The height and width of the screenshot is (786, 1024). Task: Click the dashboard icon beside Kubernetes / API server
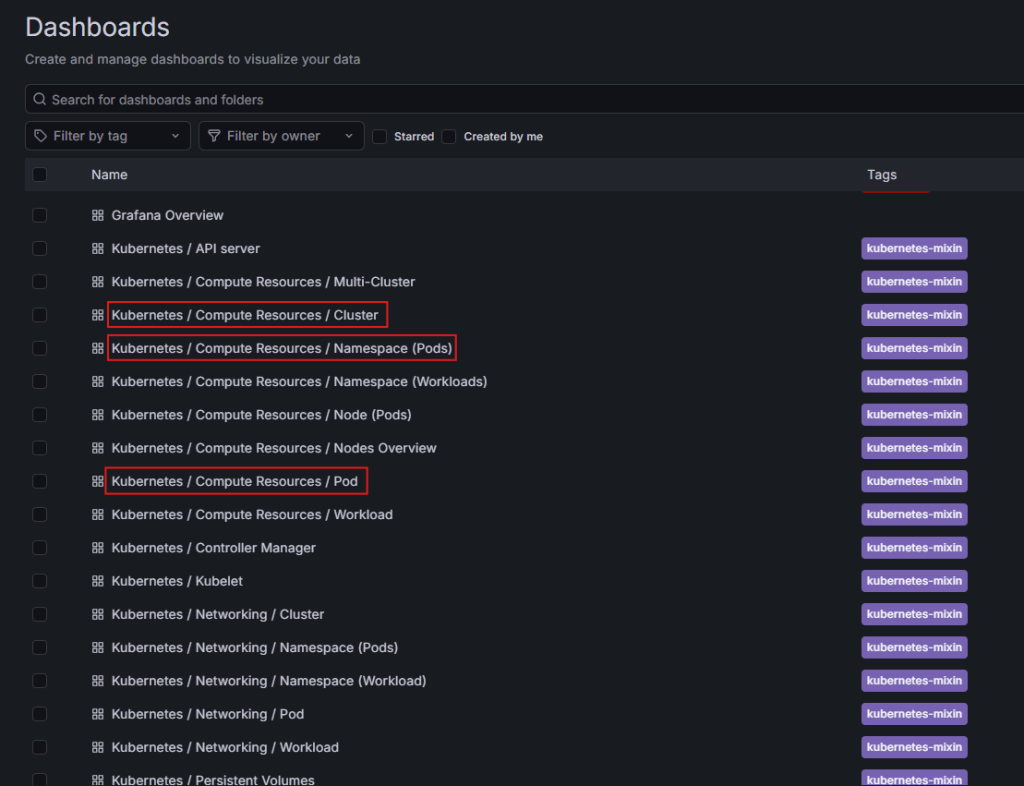point(98,249)
